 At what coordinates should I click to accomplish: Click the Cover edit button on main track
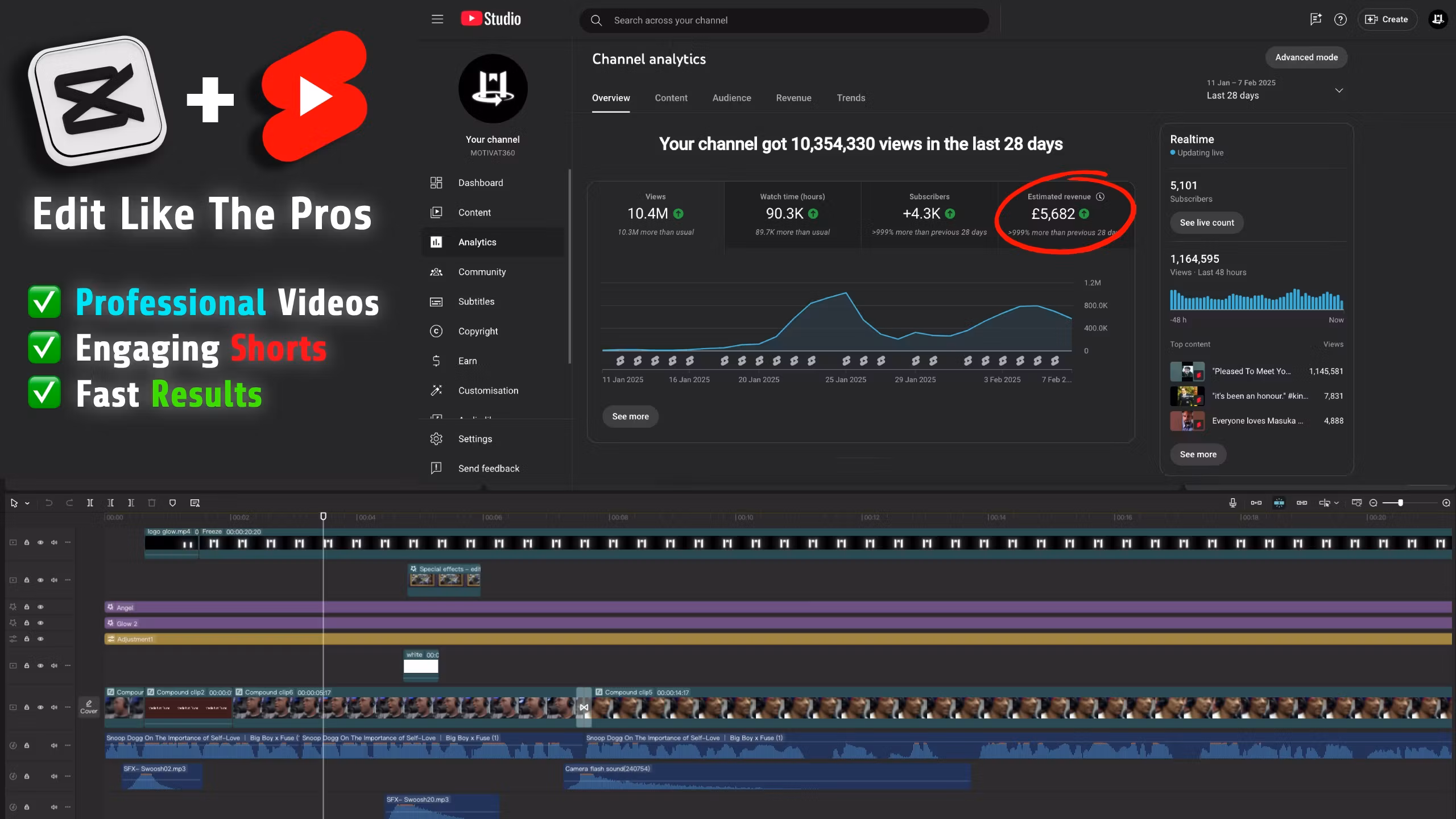tap(89, 706)
